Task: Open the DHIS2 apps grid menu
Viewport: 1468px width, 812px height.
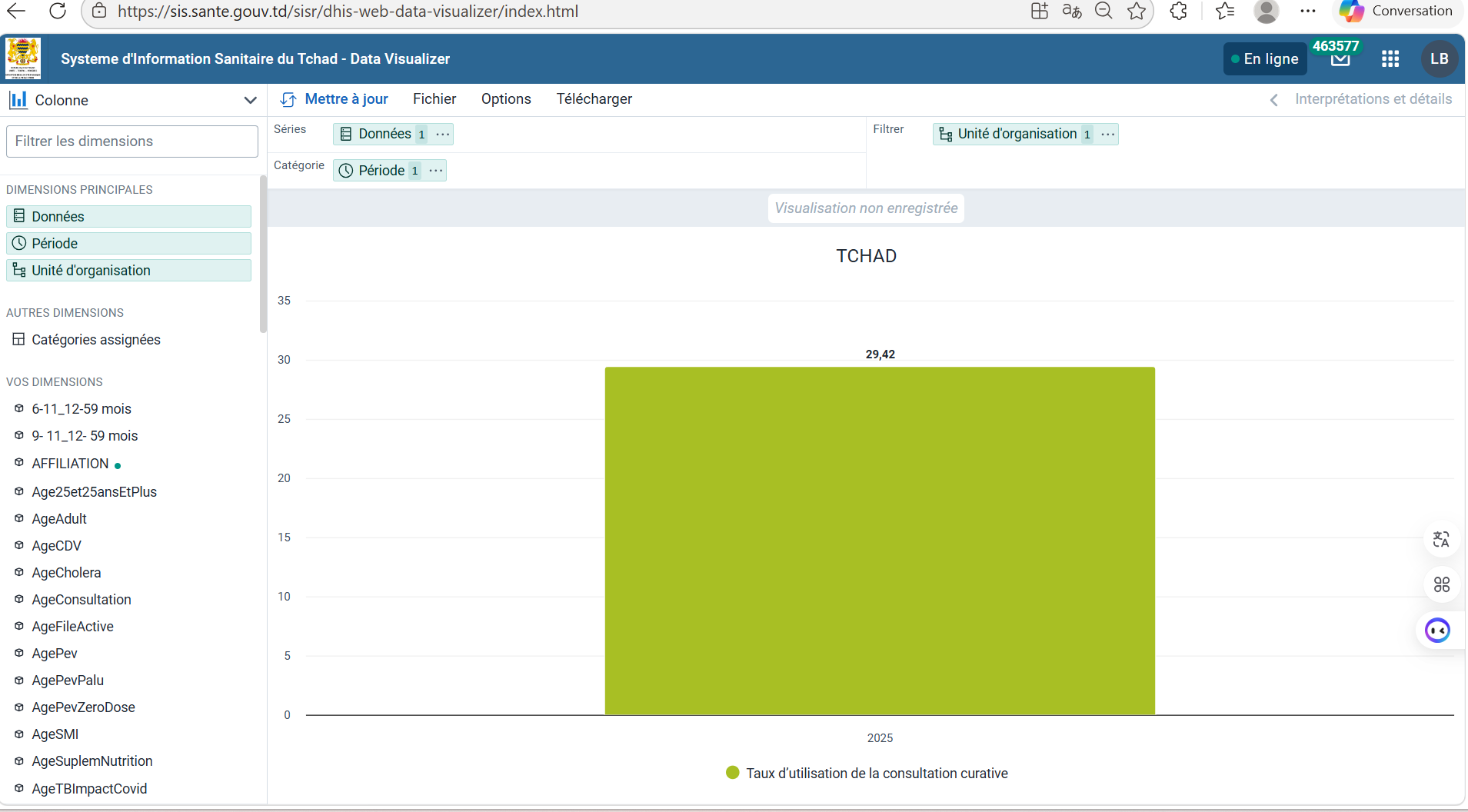Action: 1390,59
